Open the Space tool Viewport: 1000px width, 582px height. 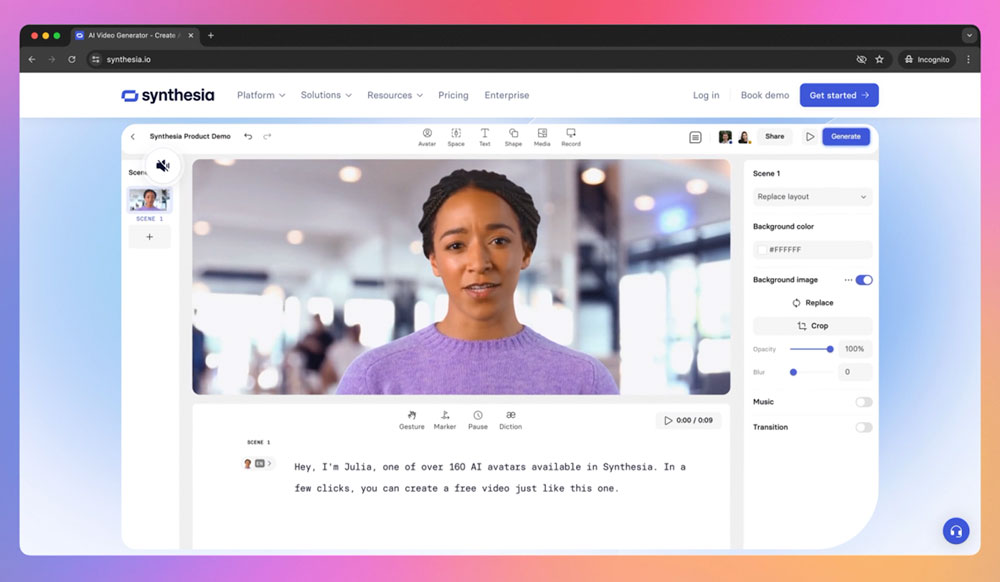(456, 137)
